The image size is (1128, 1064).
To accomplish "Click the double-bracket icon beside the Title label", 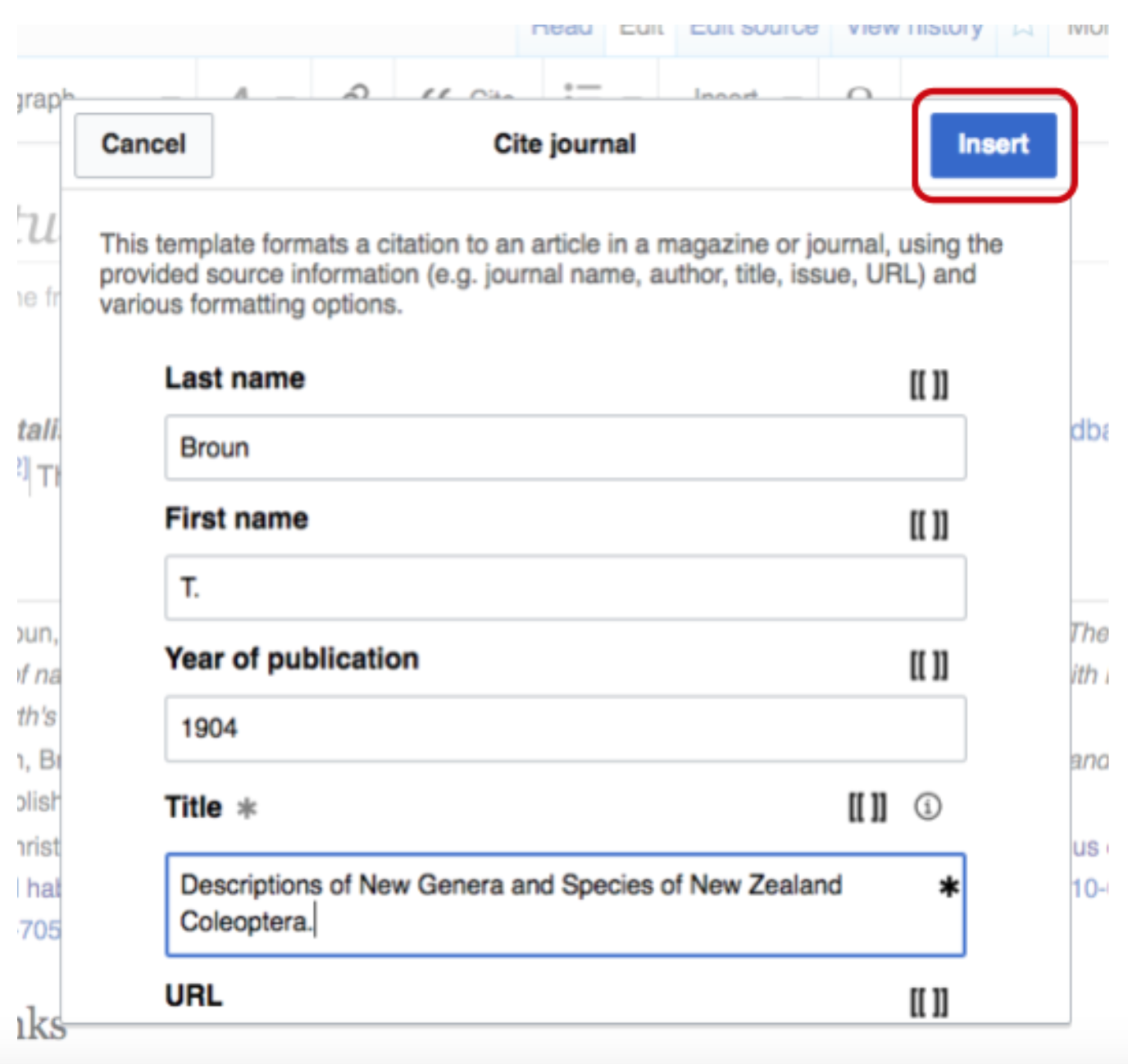I will (x=866, y=807).
